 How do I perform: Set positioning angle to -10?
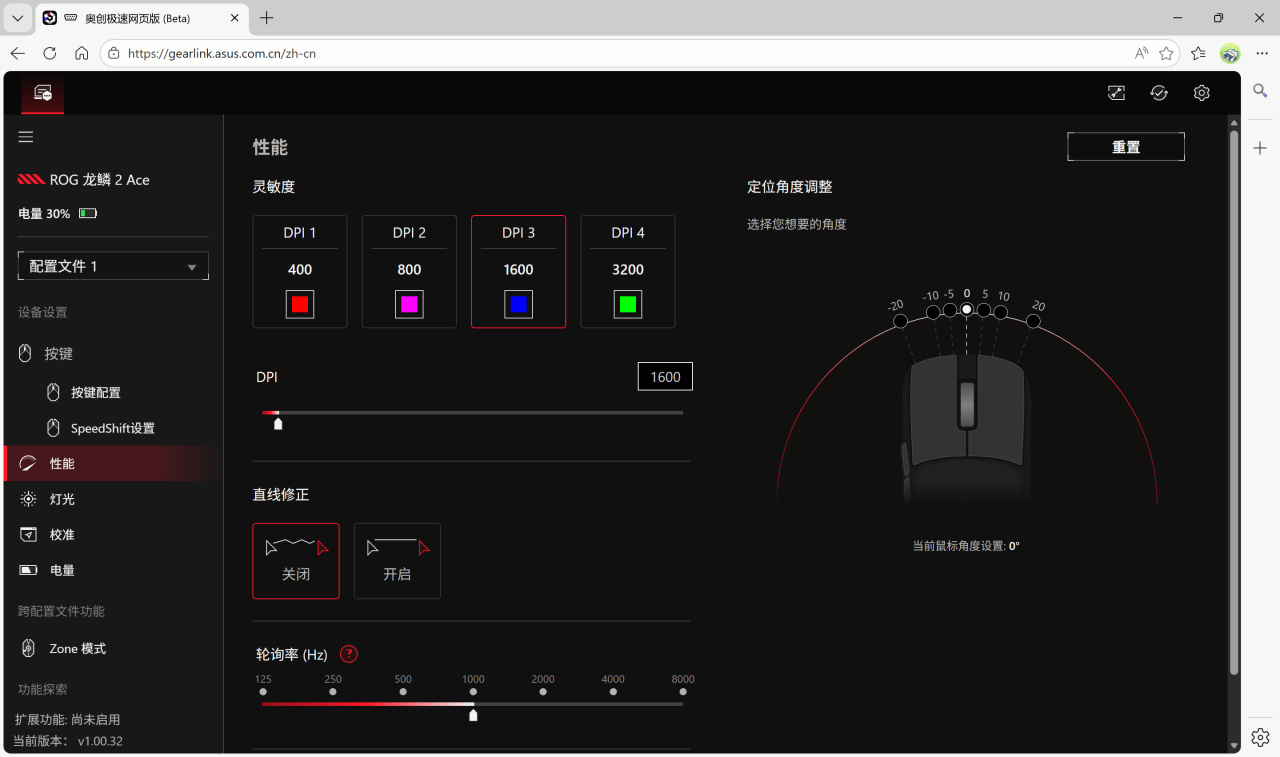coord(933,312)
